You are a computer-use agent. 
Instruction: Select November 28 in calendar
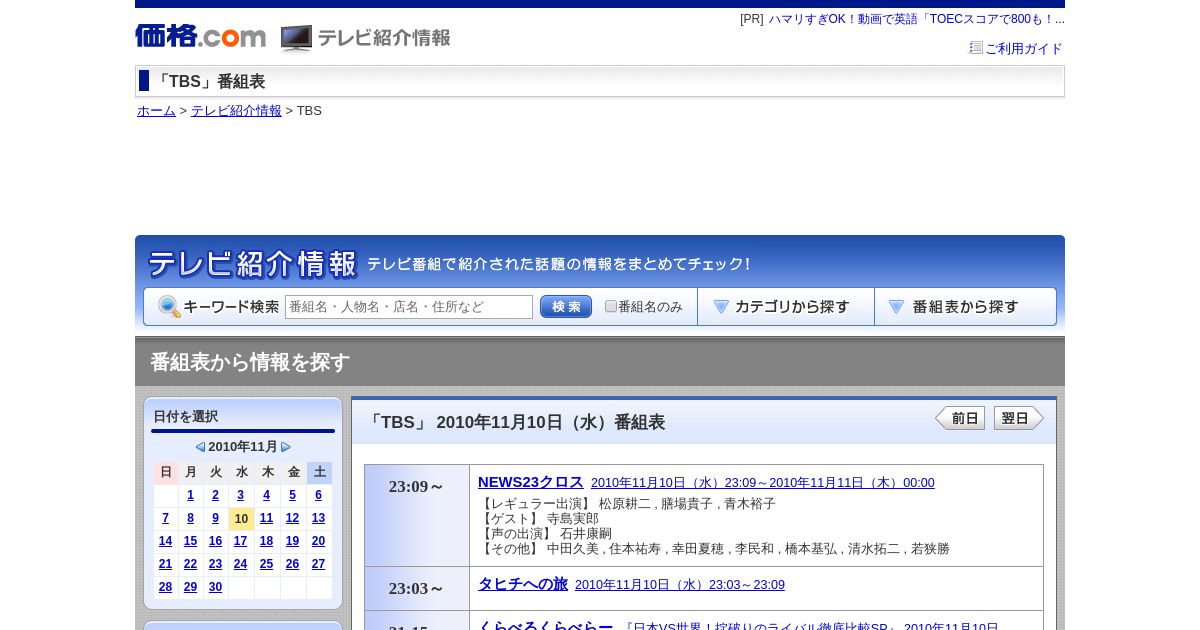click(165, 587)
